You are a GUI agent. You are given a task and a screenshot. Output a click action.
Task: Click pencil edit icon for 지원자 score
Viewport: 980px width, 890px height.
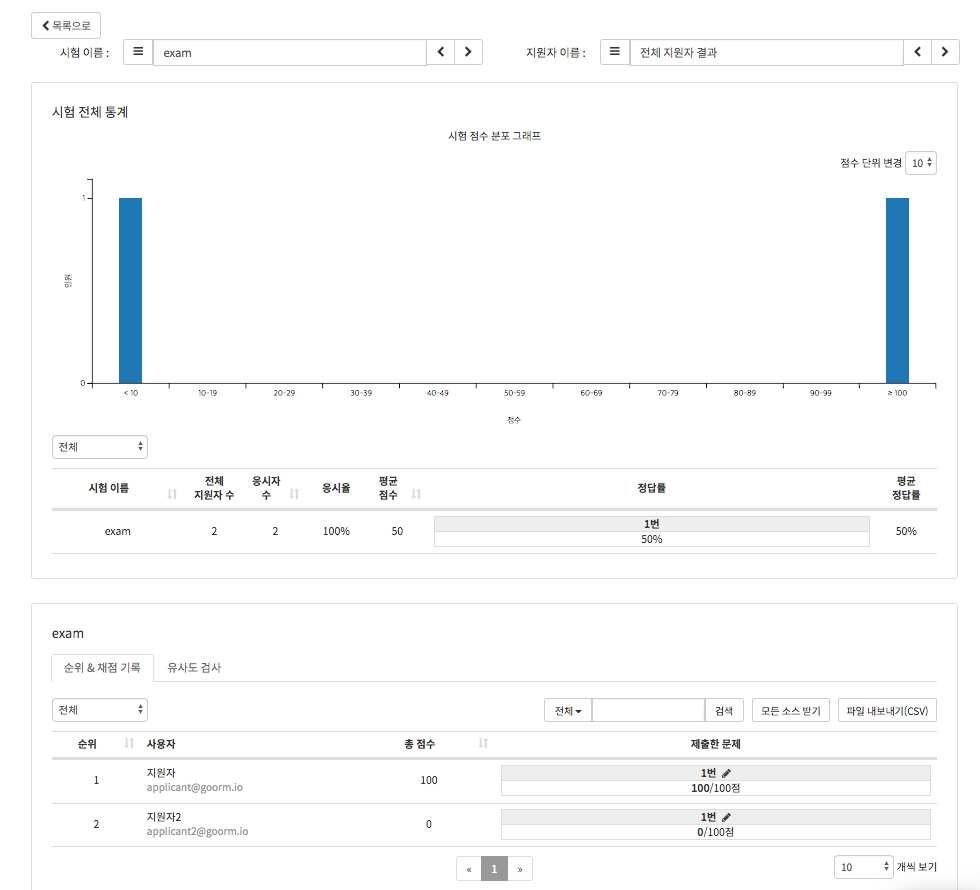coord(727,773)
